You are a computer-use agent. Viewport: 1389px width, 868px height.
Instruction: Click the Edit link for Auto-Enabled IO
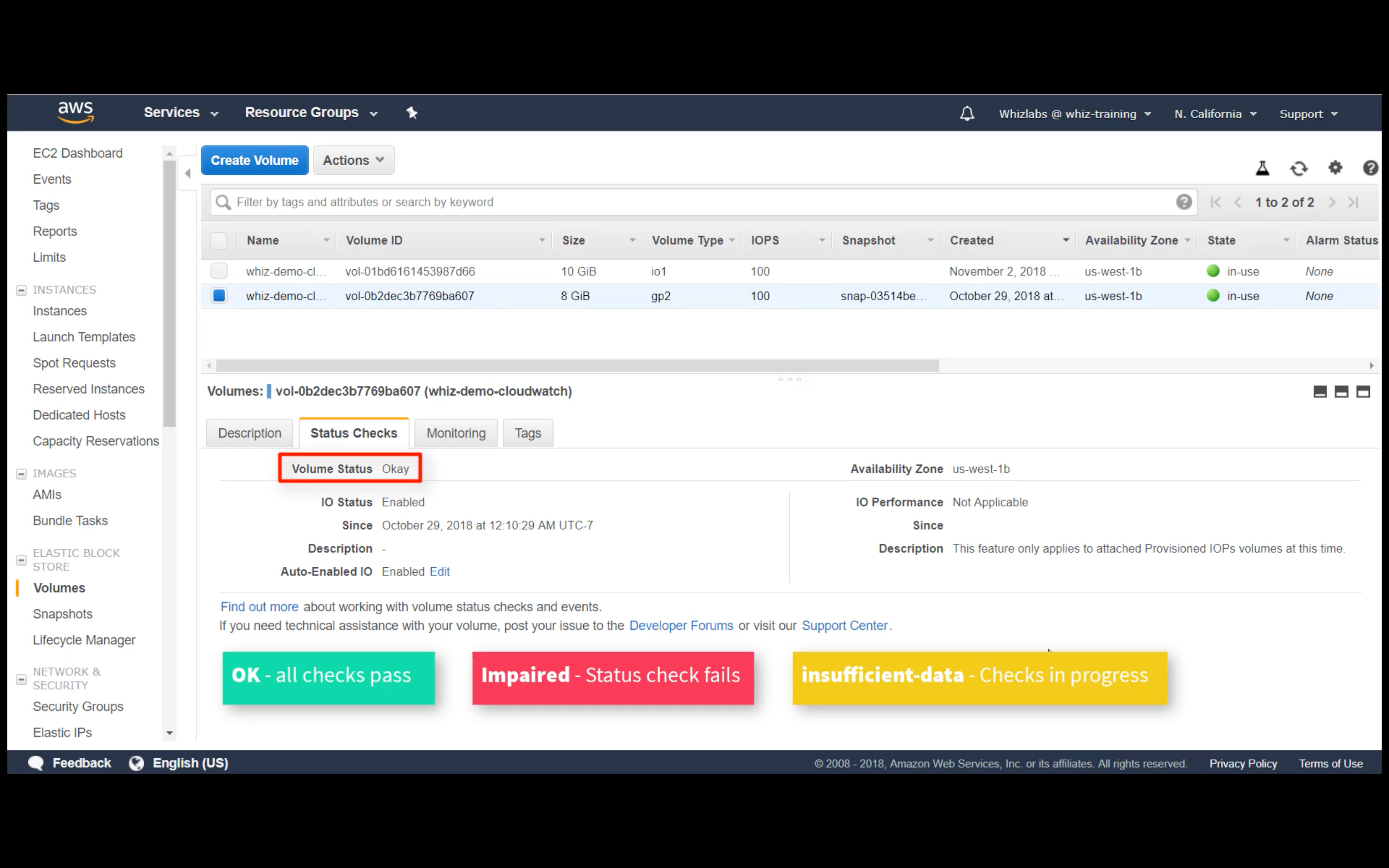pos(439,571)
